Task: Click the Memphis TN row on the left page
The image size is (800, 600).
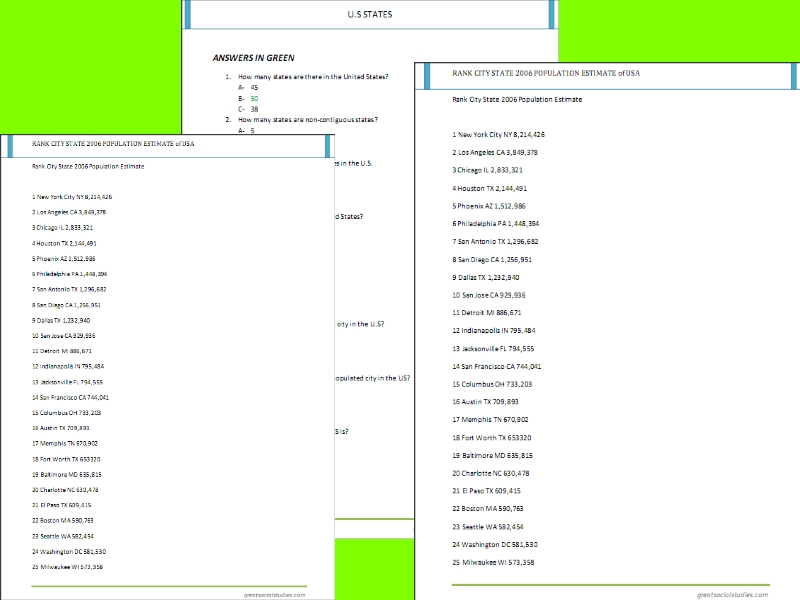Action: 65,443
